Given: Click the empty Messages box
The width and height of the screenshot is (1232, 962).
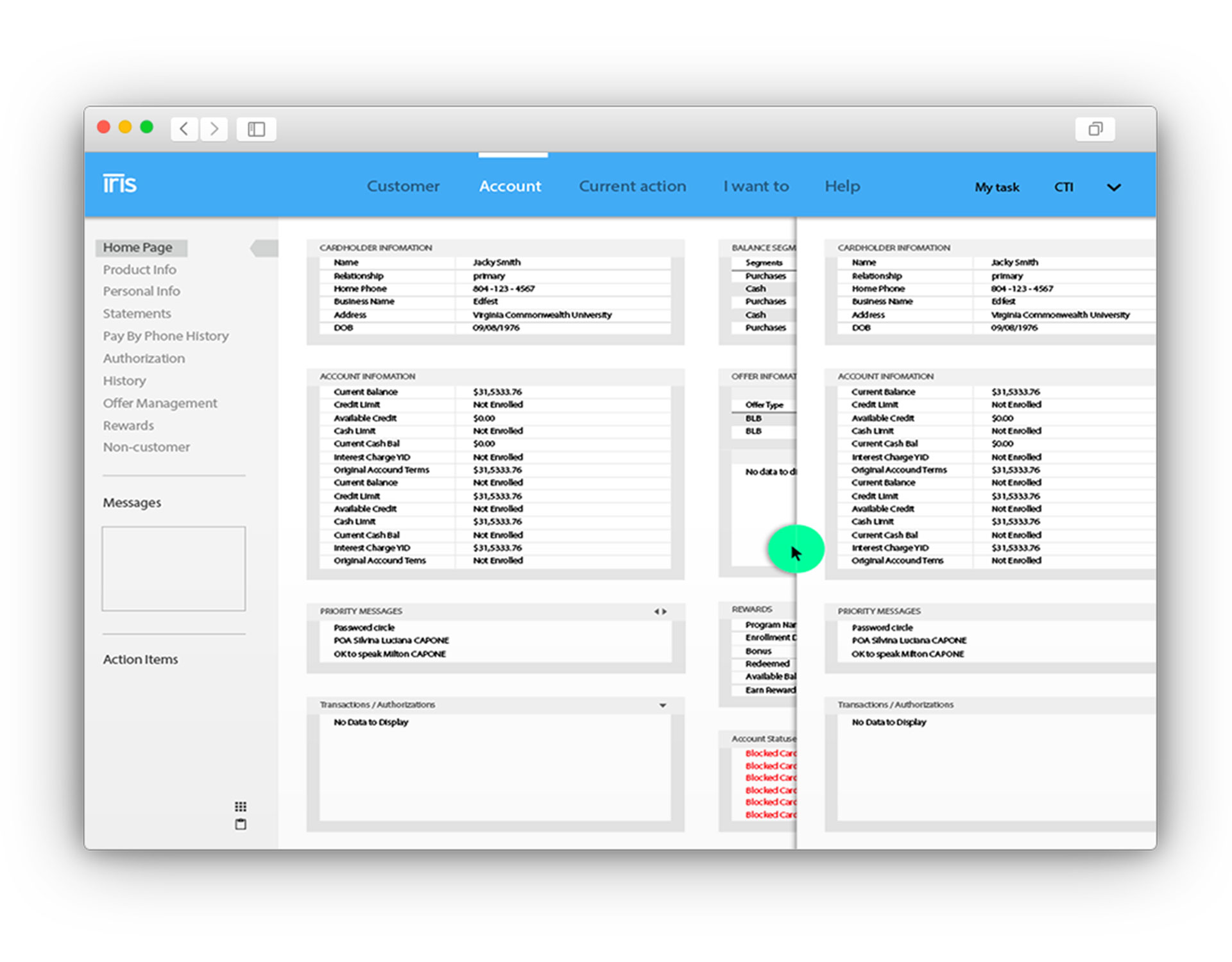Looking at the screenshot, I should (x=173, y=568).
